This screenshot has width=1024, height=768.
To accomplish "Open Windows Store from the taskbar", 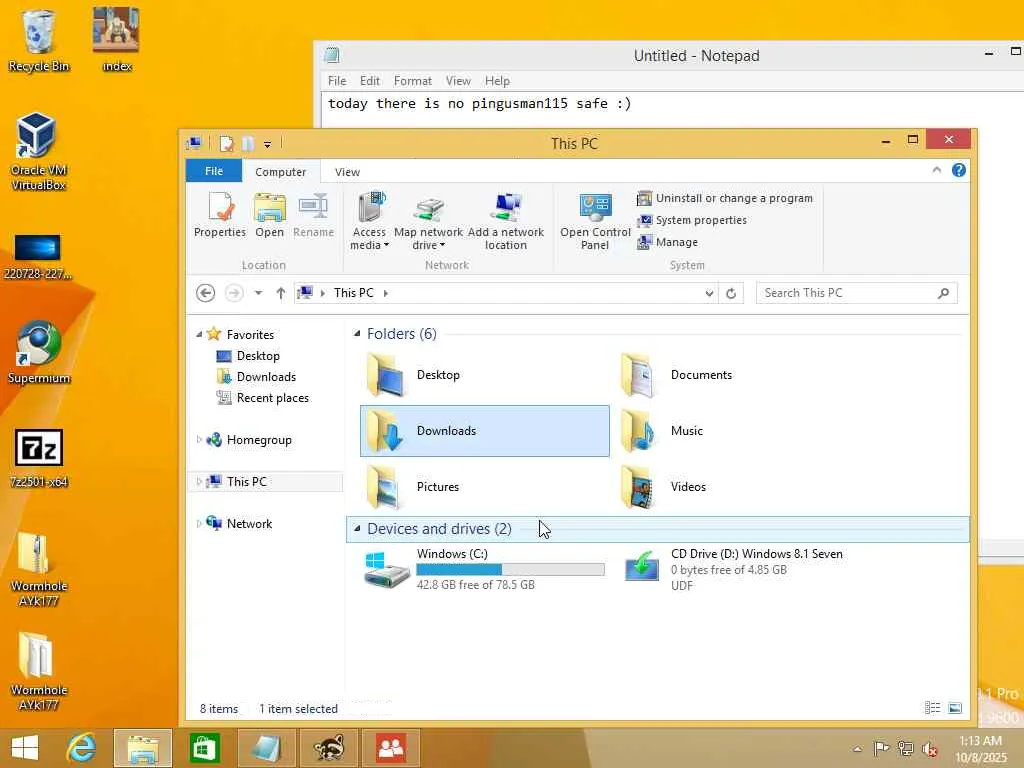I will (204, 748).
